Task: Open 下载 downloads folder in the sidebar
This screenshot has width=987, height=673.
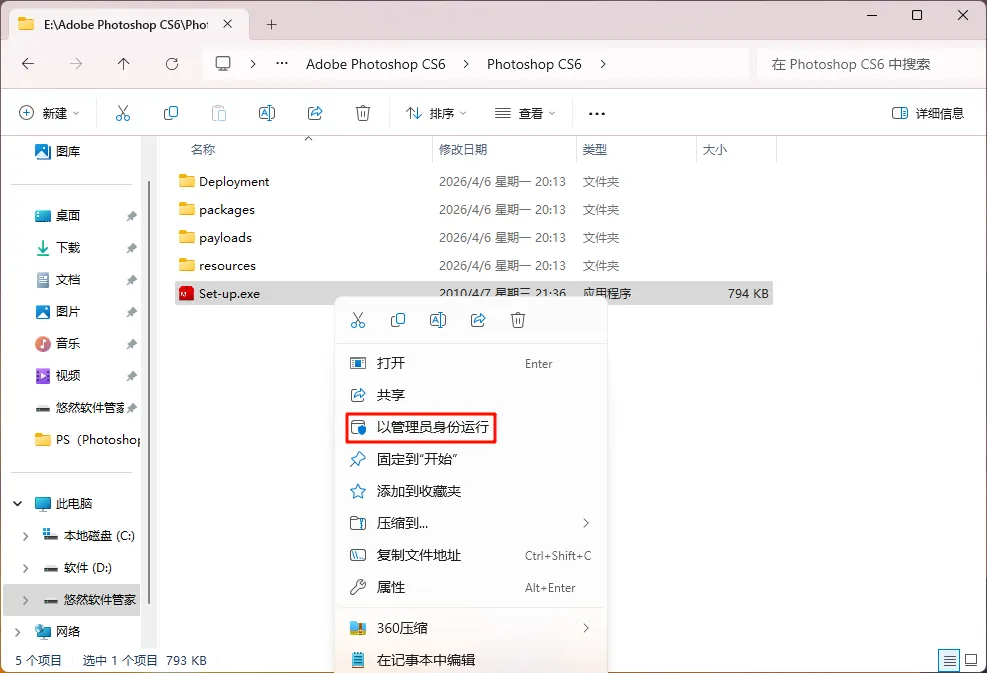Action: [57, 247]
